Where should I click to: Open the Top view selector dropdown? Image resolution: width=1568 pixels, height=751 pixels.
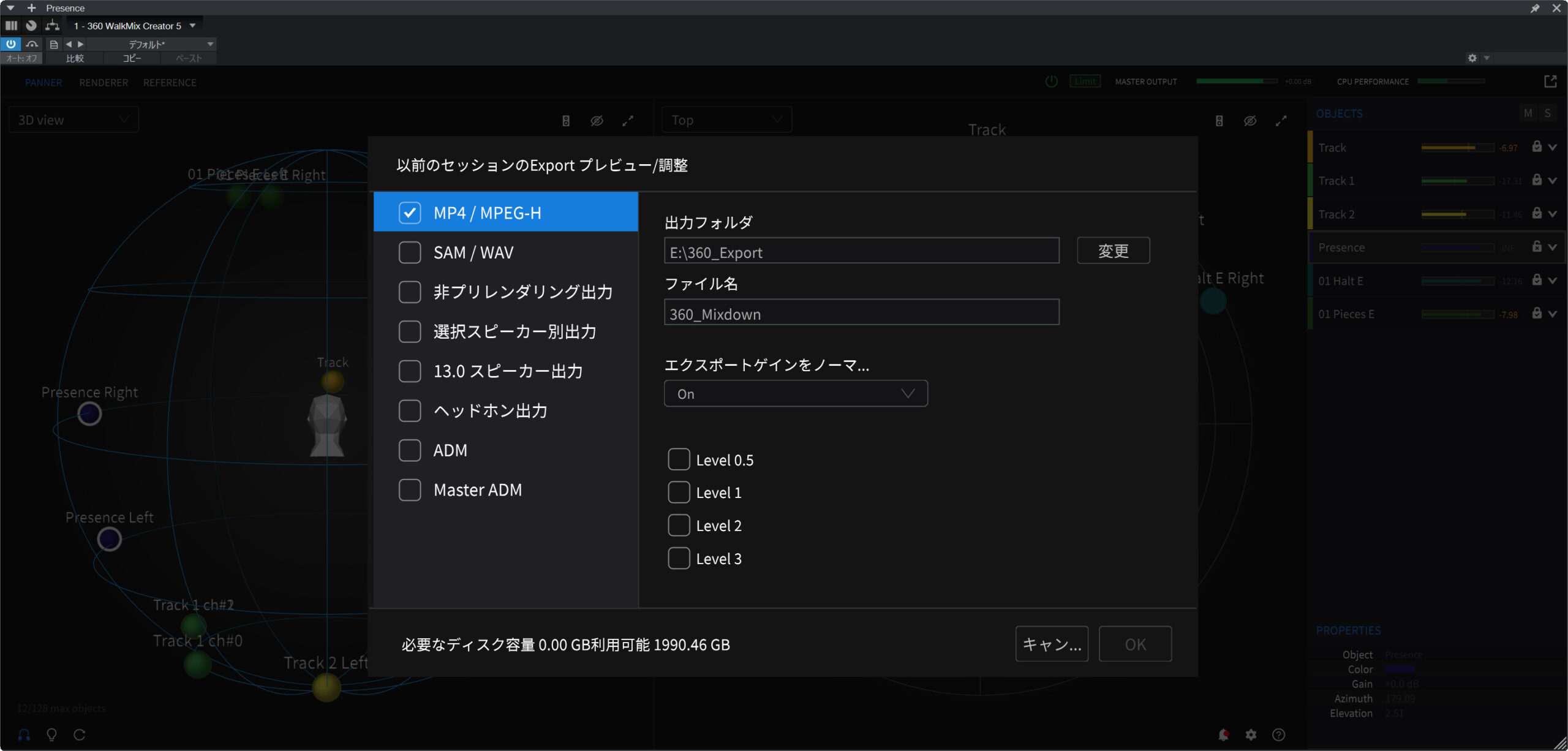point(726,120)
